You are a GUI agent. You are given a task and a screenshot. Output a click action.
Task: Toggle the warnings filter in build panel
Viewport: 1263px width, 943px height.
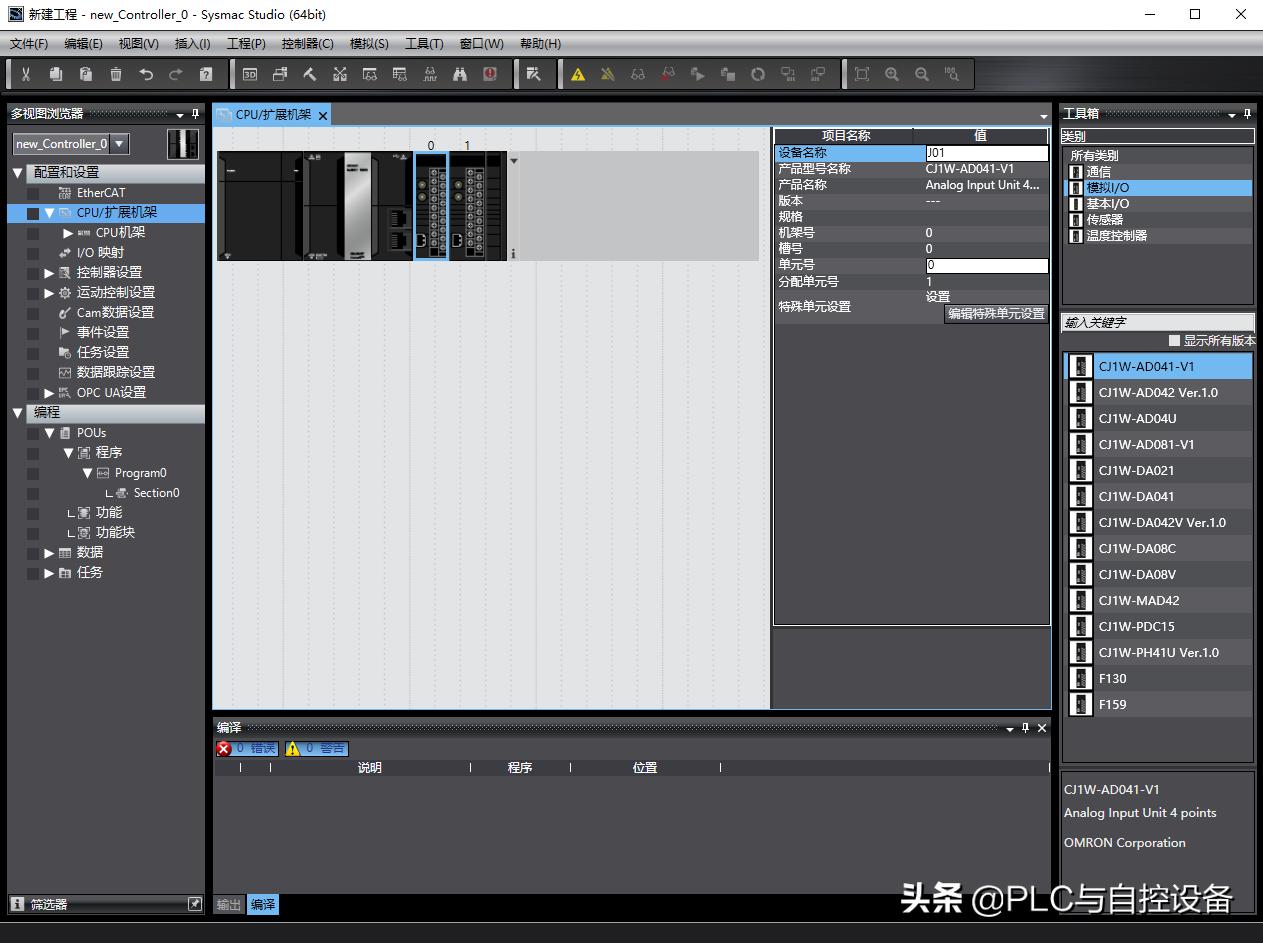click(x=316, y=748)
